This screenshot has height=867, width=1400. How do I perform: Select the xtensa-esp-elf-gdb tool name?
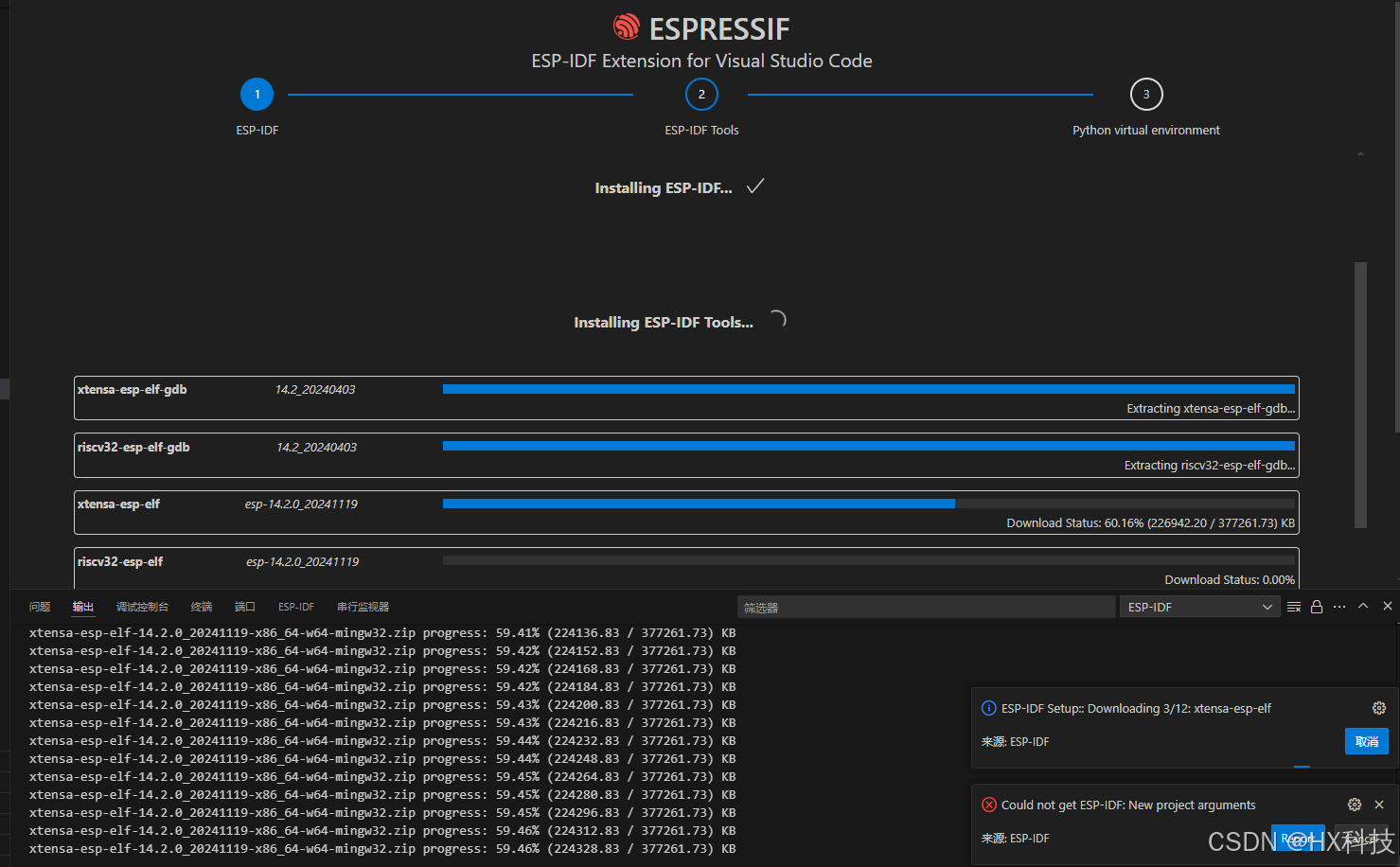[133, 389]
